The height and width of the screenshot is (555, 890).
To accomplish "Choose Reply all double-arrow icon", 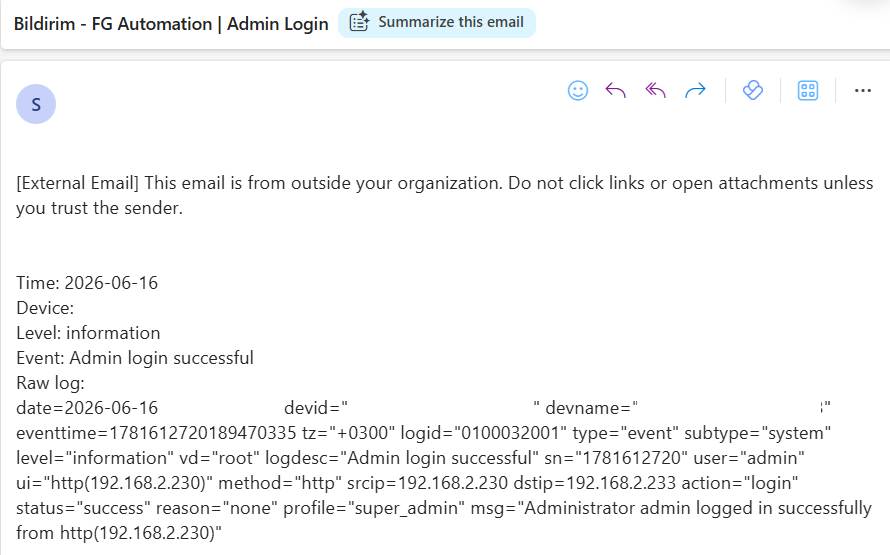I will [x=655, y=90].
